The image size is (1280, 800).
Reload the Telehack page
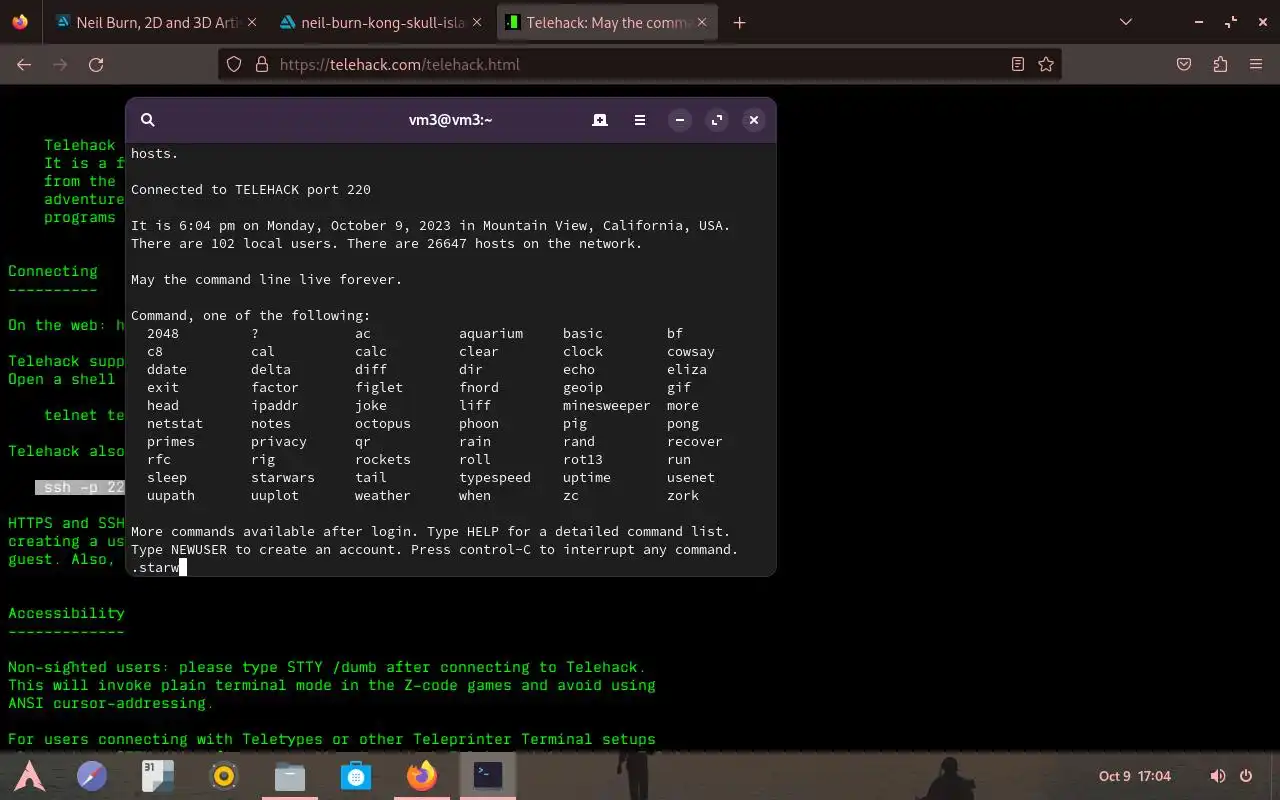point(96,64)
